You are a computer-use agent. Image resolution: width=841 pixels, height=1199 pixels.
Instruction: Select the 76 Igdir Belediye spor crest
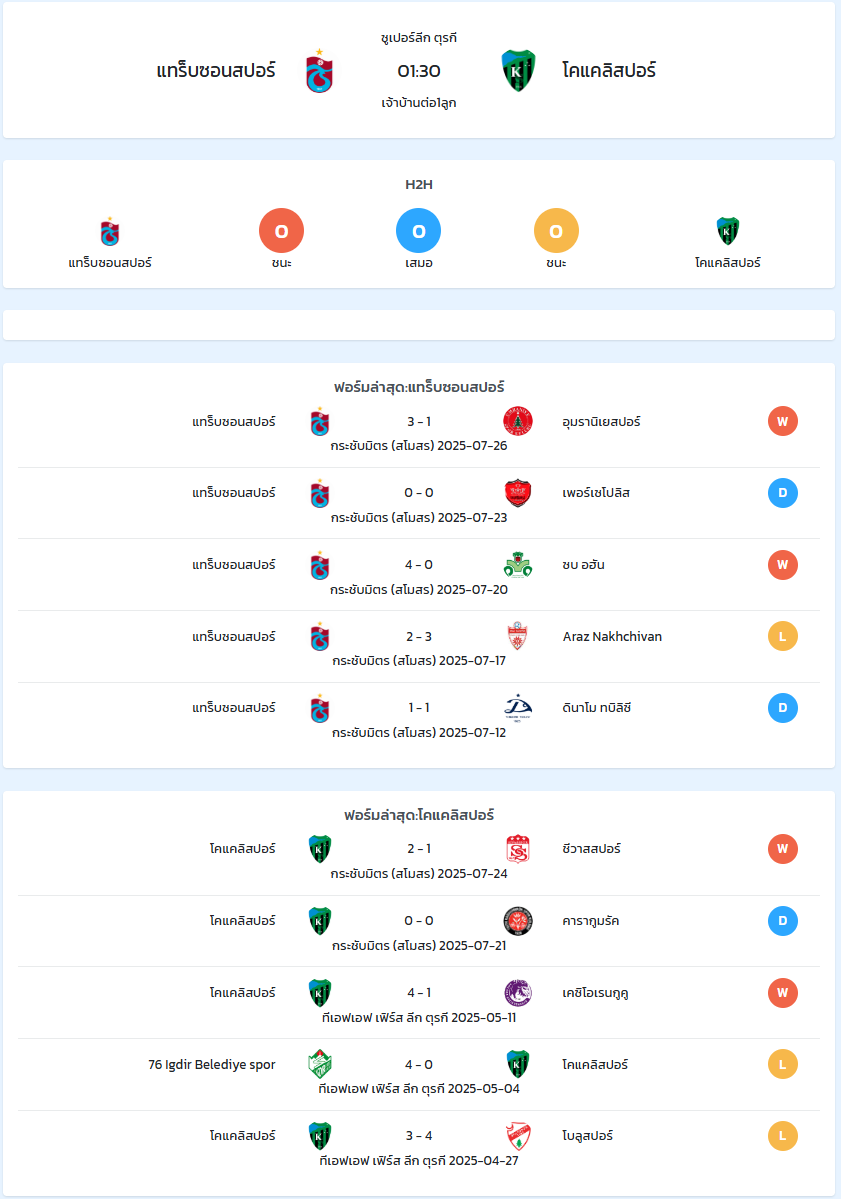pyautogui.click(x=320, y=1064)
